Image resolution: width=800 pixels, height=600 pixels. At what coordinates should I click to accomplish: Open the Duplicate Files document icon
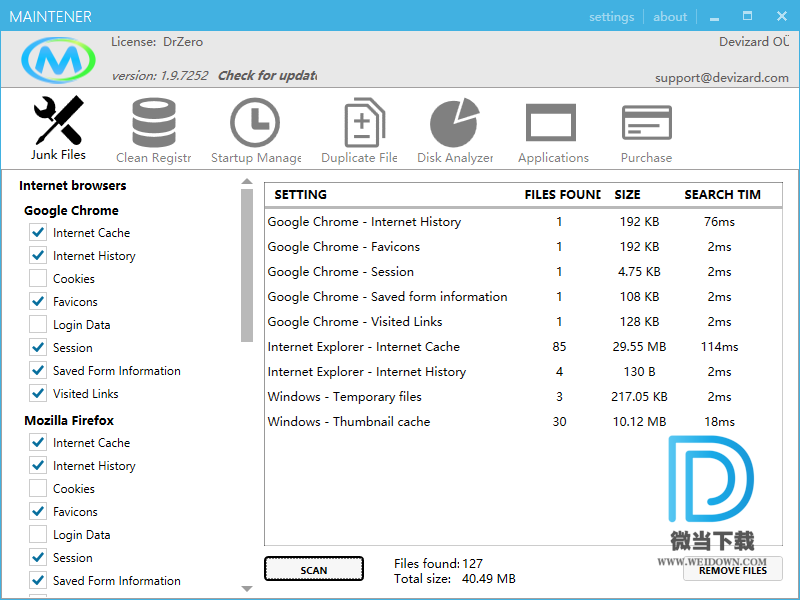(364, 122)
